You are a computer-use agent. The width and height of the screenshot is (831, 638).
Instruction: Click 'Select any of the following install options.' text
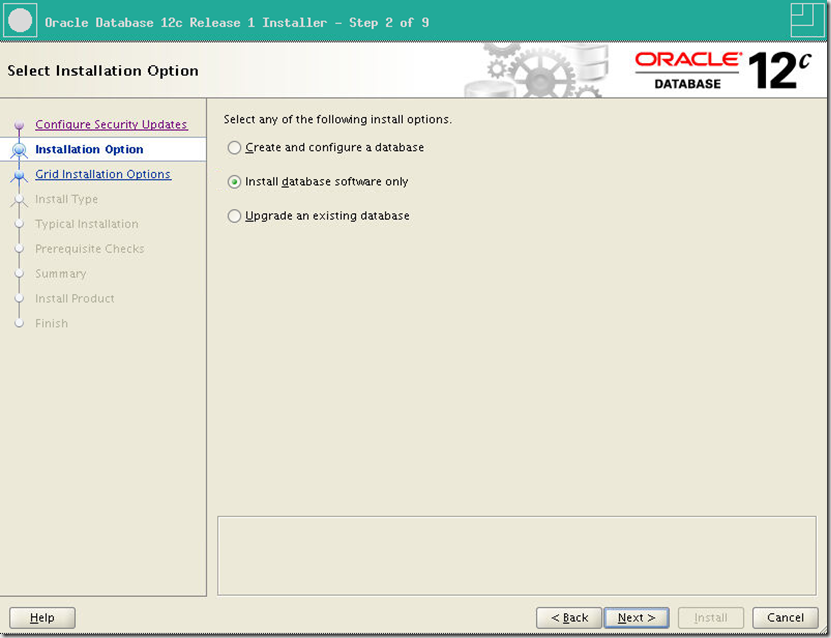pyautogui.click(x=338, y=120)
